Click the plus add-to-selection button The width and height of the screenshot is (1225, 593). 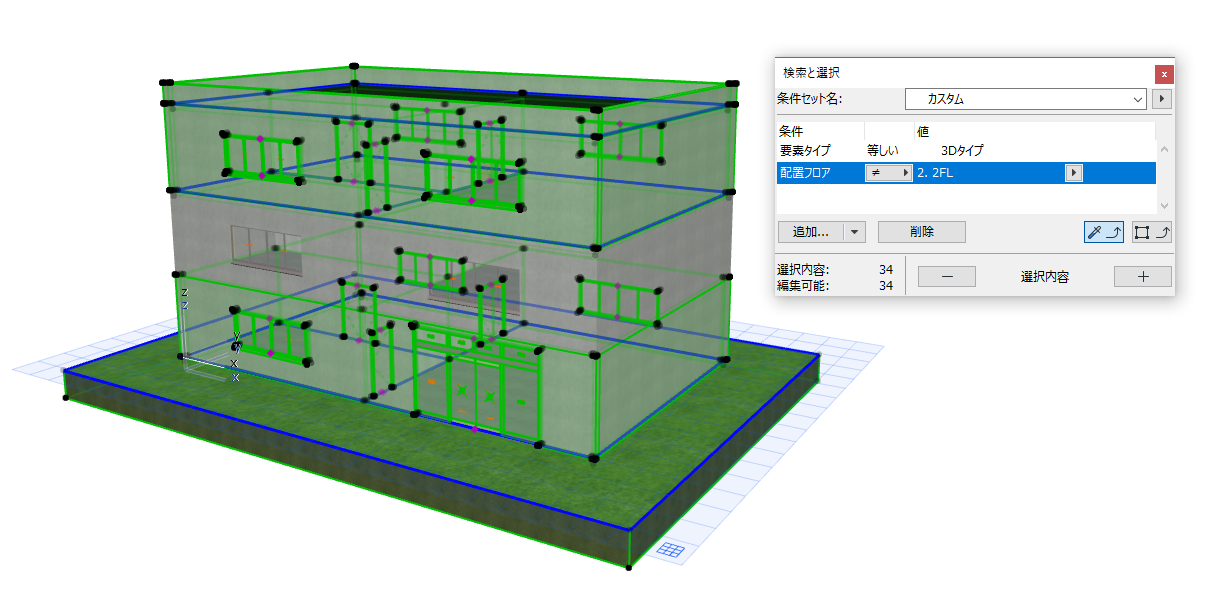click(x=1143, y=277)
